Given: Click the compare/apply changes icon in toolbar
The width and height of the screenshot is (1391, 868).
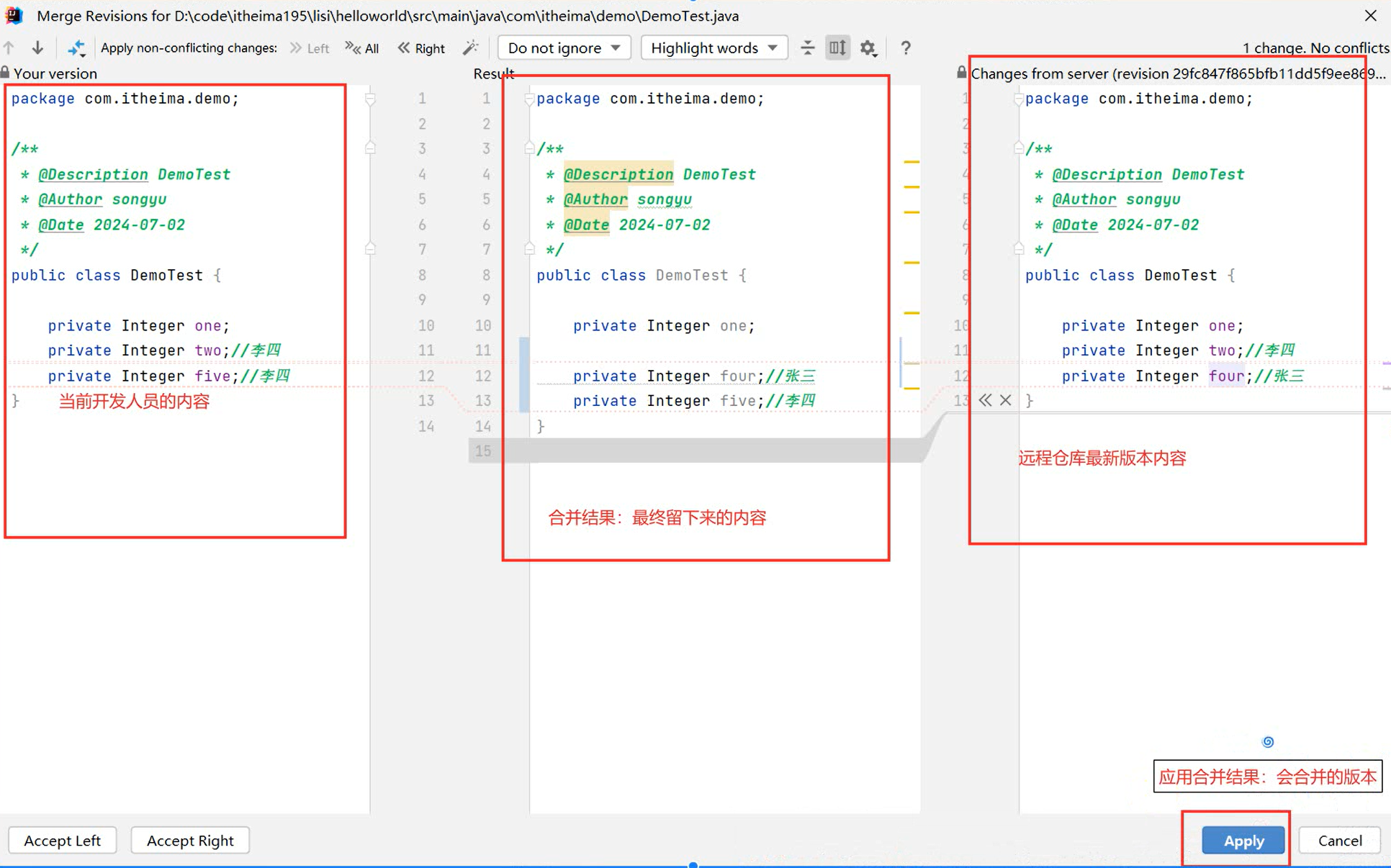Looking at the screenshot, I should pos(76,48).
